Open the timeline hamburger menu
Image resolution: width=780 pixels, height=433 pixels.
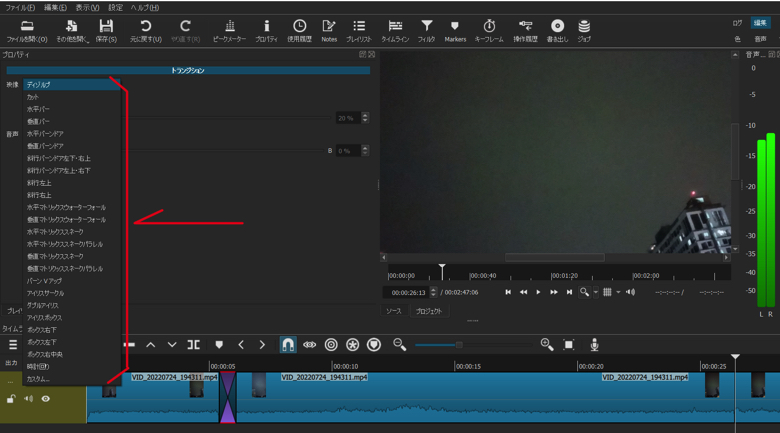click(x=13, y=344)
